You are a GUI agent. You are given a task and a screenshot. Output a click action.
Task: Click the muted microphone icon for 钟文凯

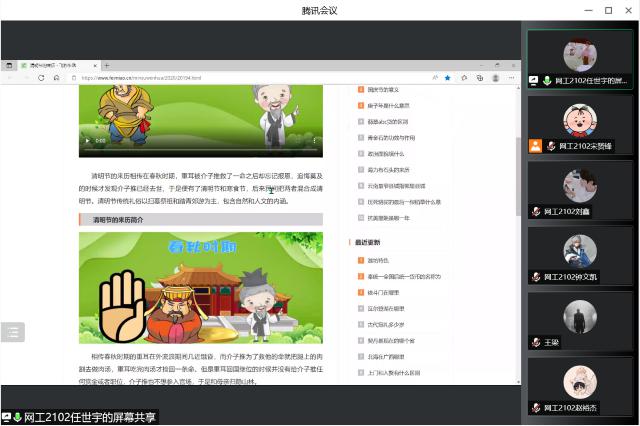[536, 277]
